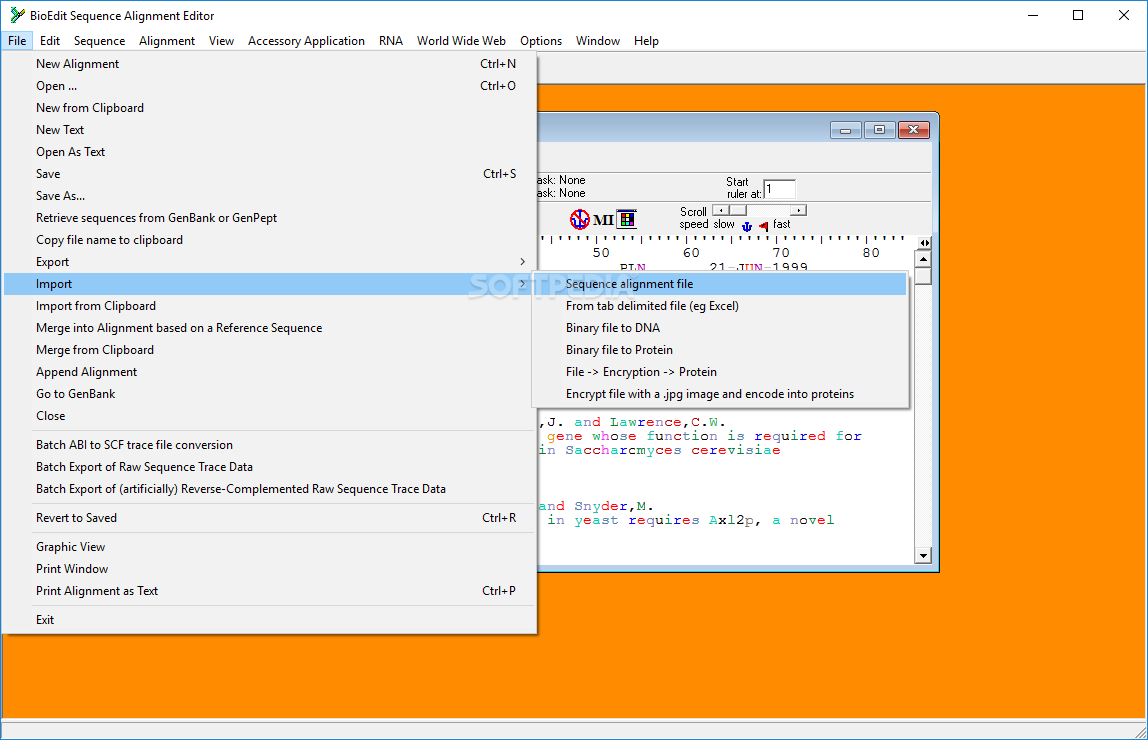The height and width of the screenshot is (740, 1148).
Task: Open the Edit menu
Action: 50,41
